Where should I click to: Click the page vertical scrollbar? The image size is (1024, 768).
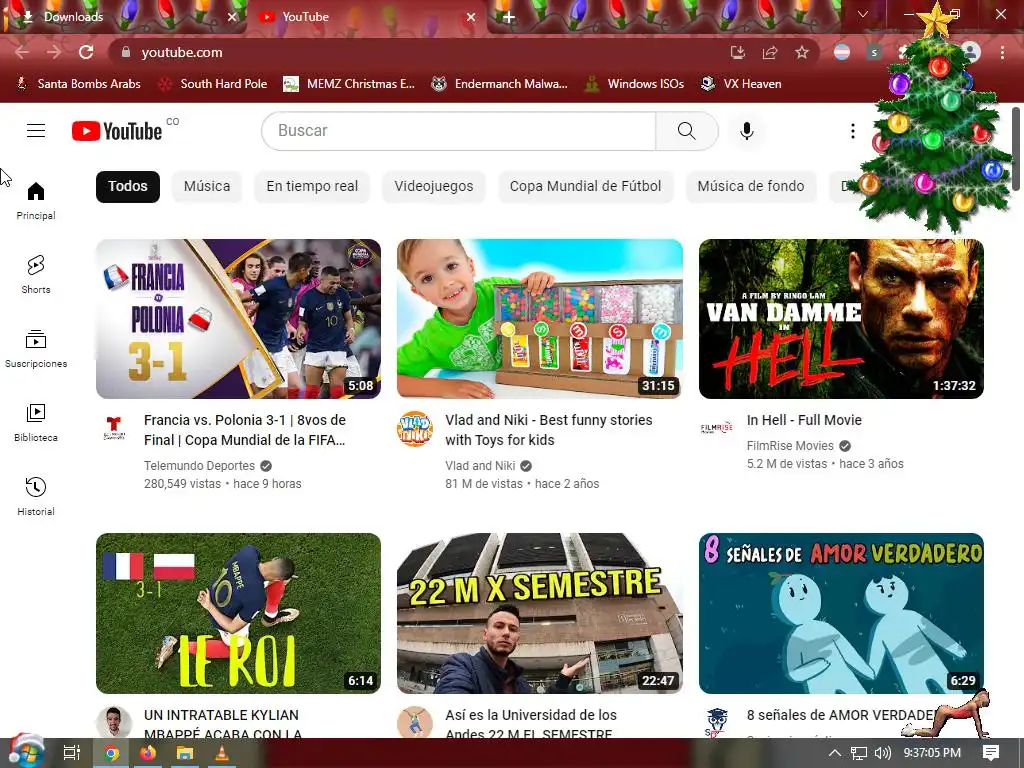click(1016, 148)
